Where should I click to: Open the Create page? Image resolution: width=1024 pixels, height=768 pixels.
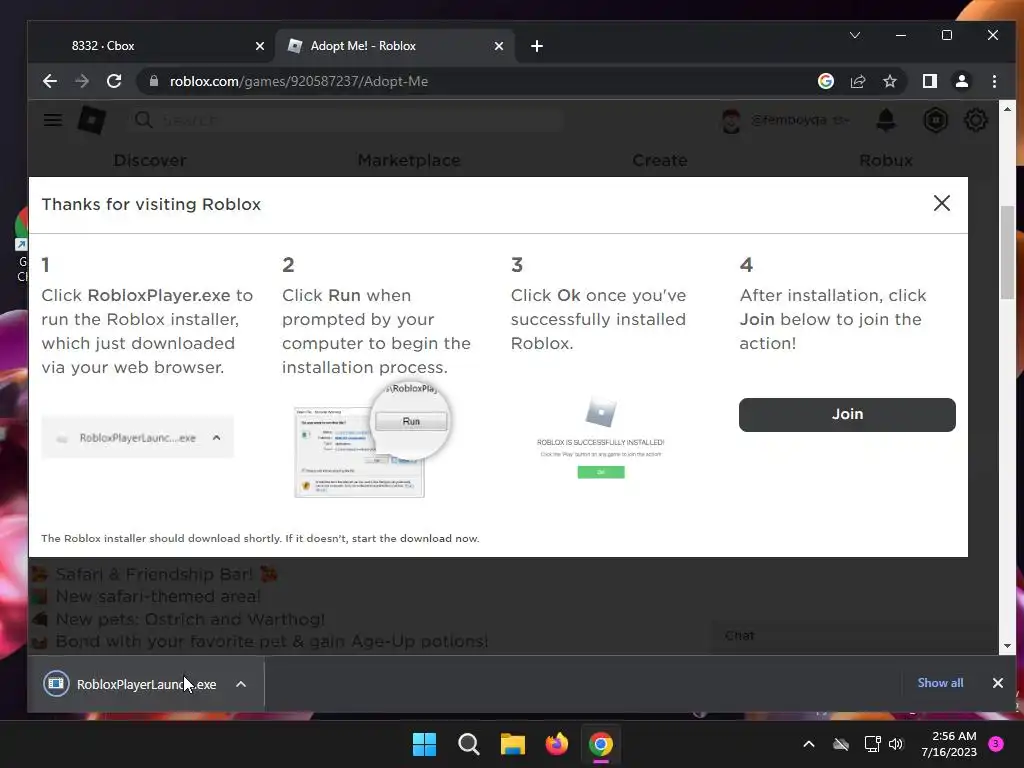pos(660,160)
